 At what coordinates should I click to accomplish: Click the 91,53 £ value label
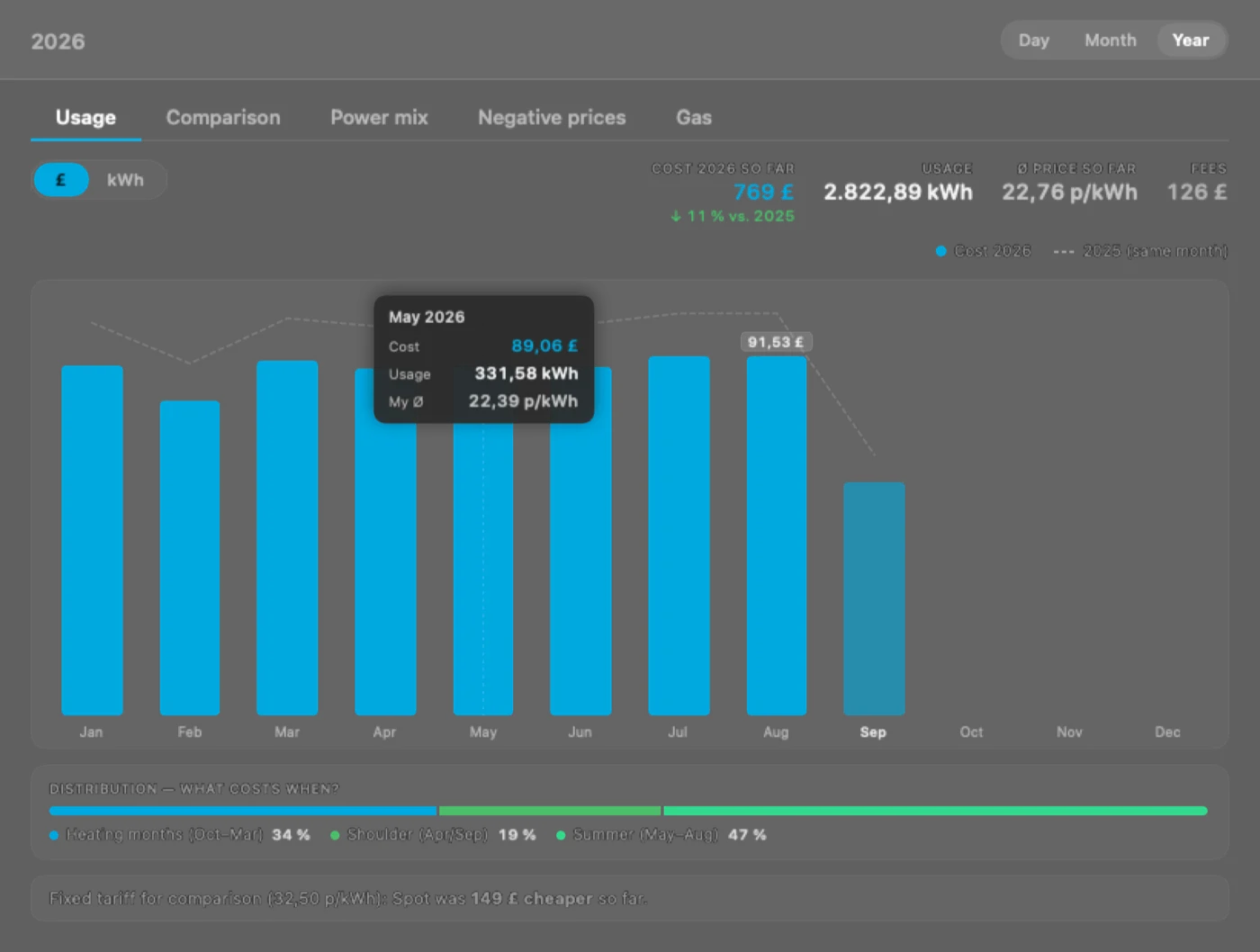pos(776,342)
